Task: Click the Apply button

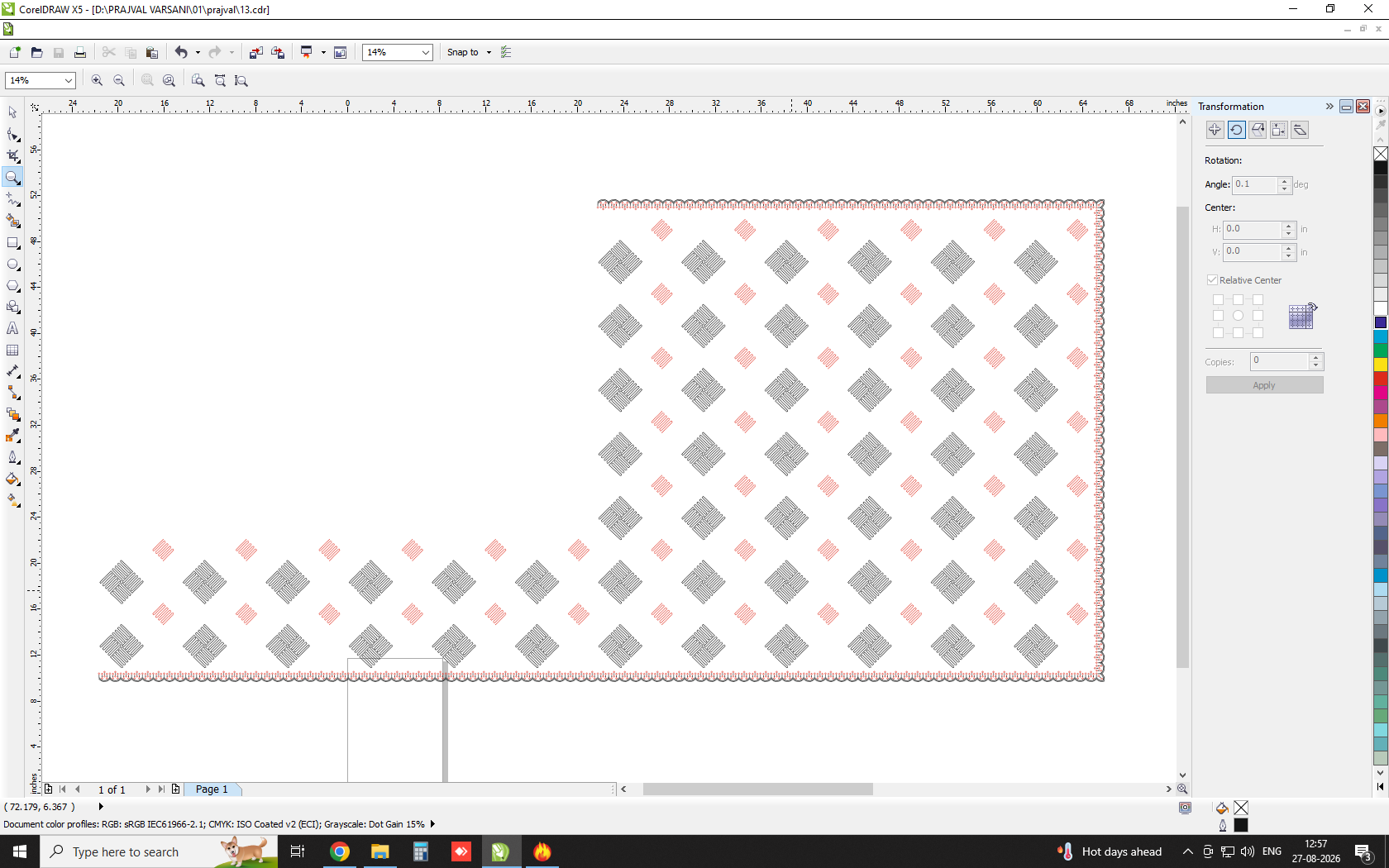Action: click(x=1264, y=385)
